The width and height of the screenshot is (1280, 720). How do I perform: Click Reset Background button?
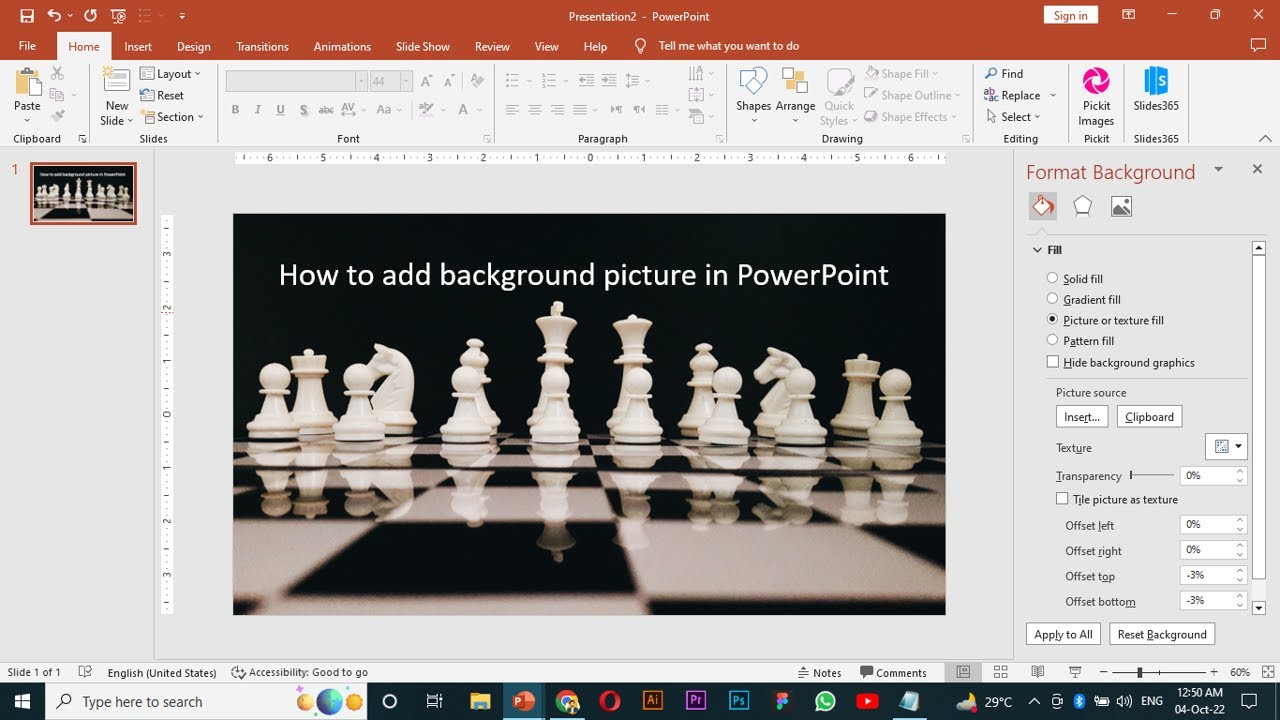(x=1162, y=634)
